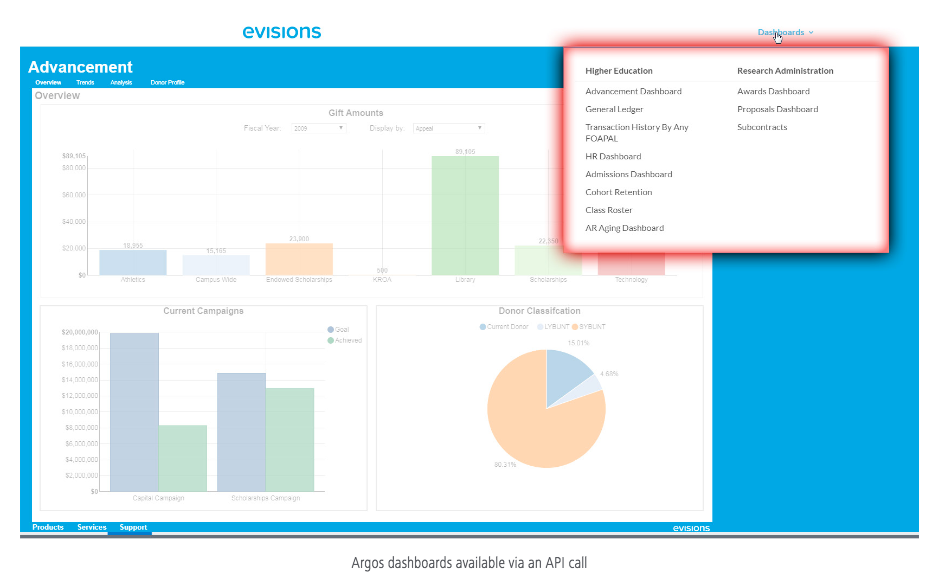This screenshot has height=586, width=942.
Task: Select Transaction History By Any FOAPAL
Action: click(x=637, y=133)
